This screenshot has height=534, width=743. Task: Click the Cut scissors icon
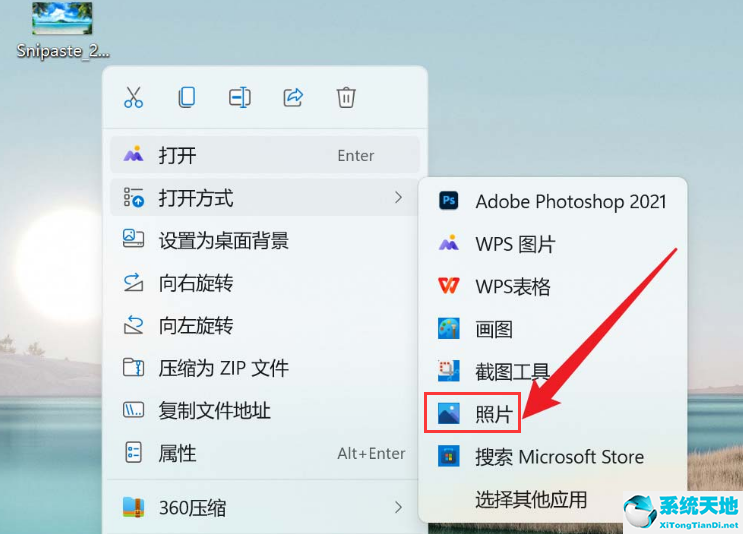click(x=133, y=97)
